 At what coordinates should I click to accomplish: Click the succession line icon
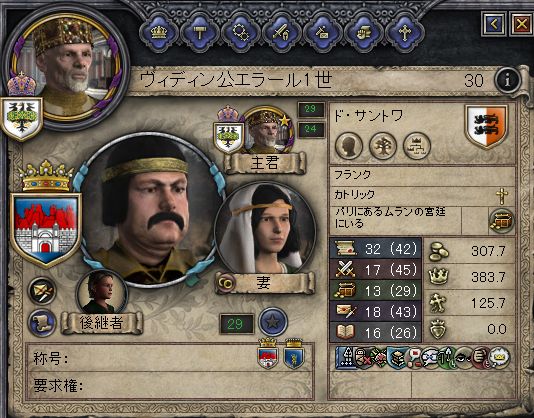pyautogui.click(x=417, y=146)
